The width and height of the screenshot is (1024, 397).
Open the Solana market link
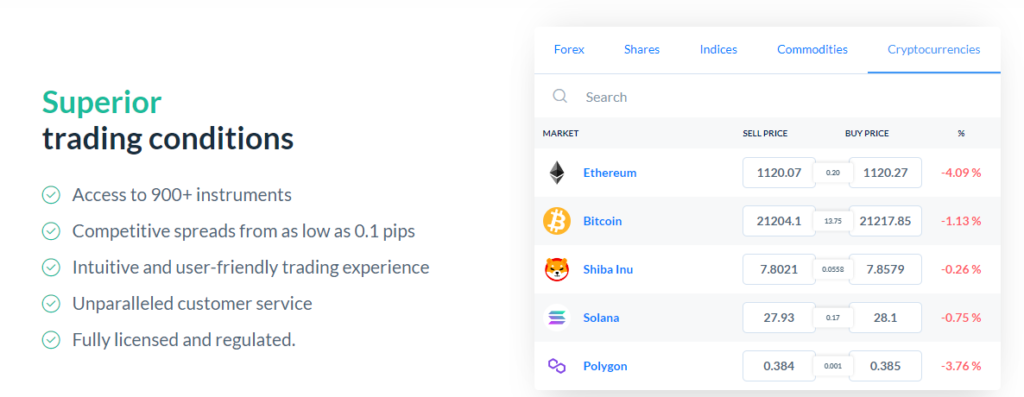point(601,318)
